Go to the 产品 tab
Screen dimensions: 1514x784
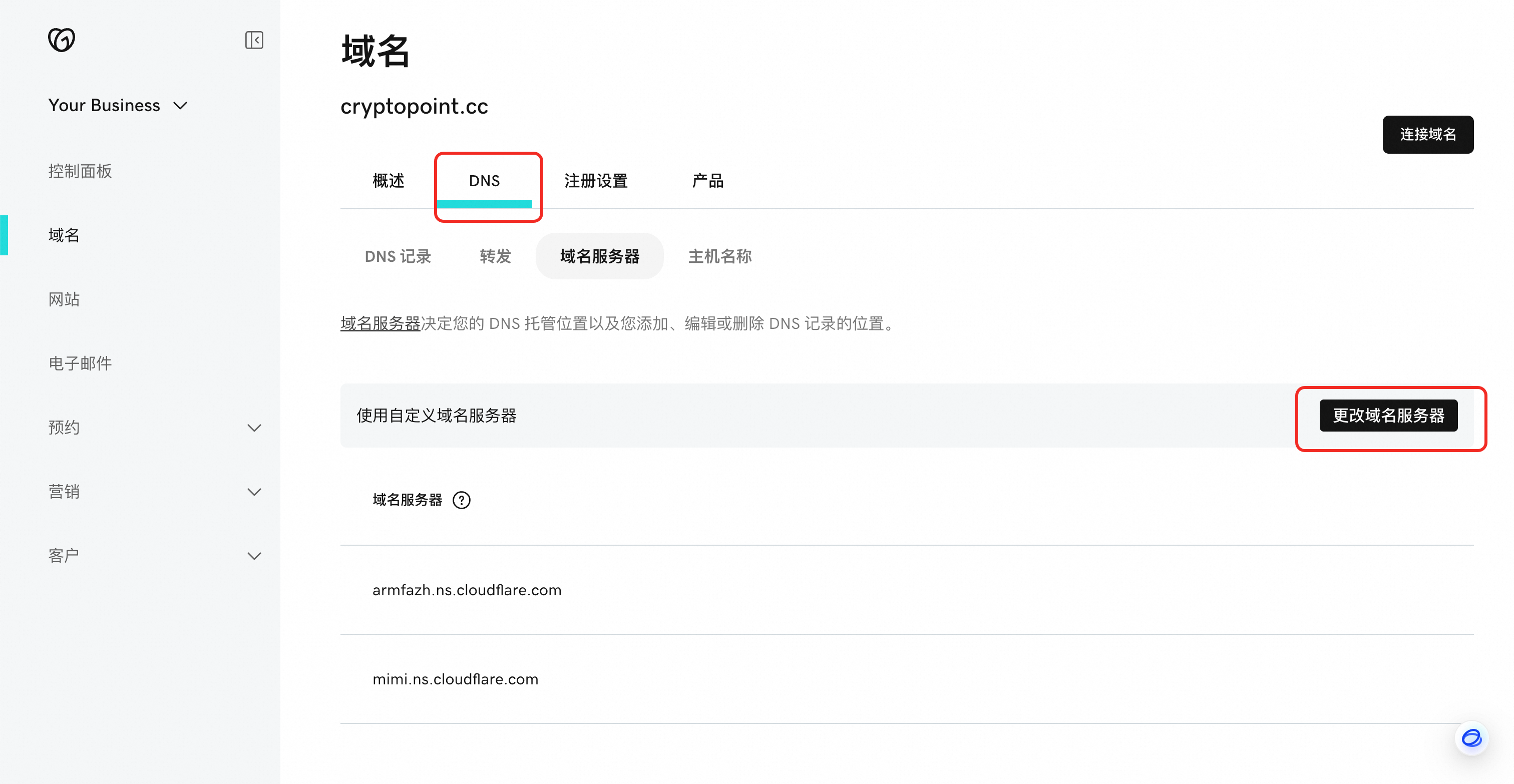coord(707,181)
